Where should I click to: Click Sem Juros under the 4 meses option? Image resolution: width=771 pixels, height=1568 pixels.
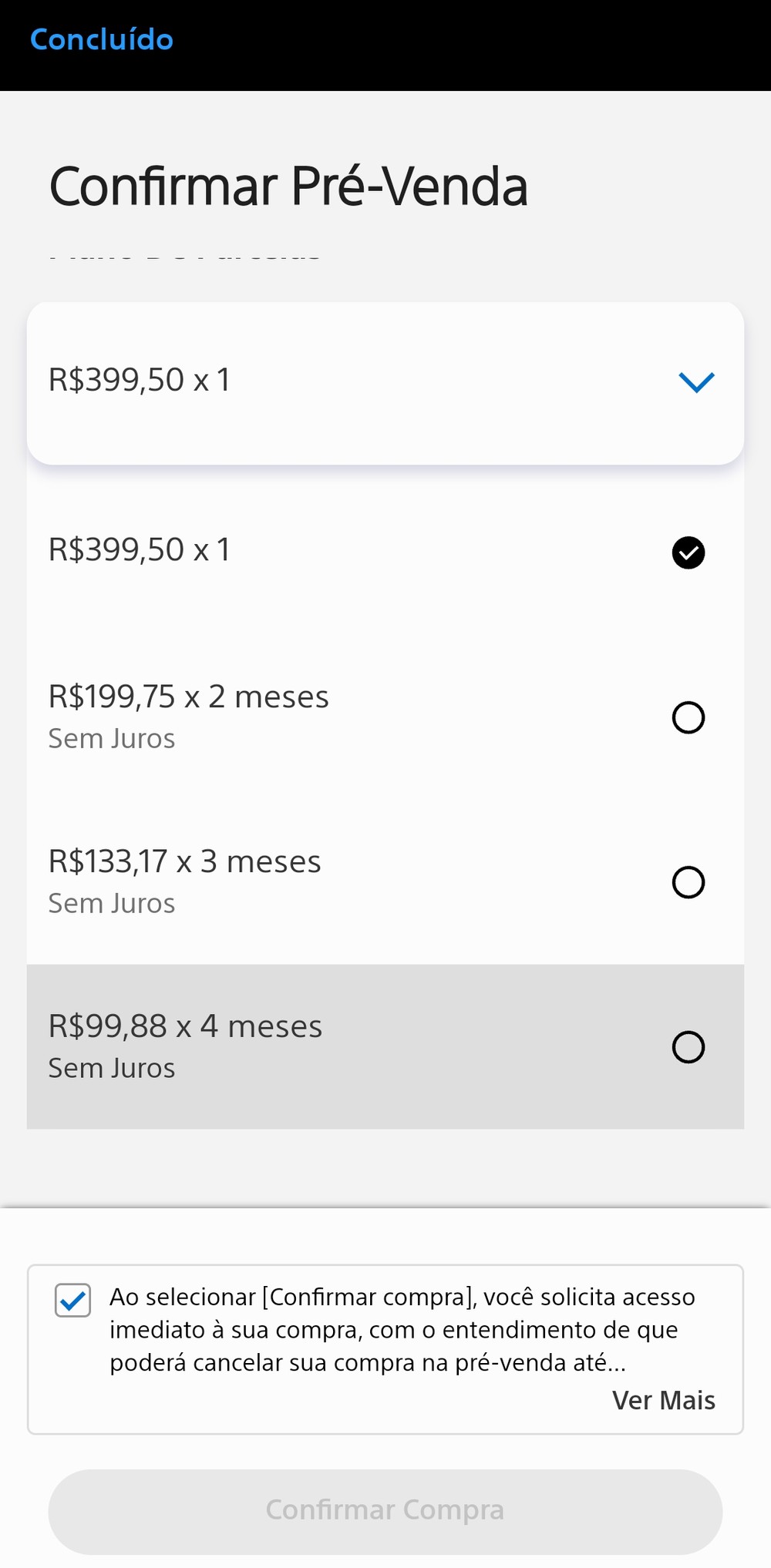coord(112,1069)
